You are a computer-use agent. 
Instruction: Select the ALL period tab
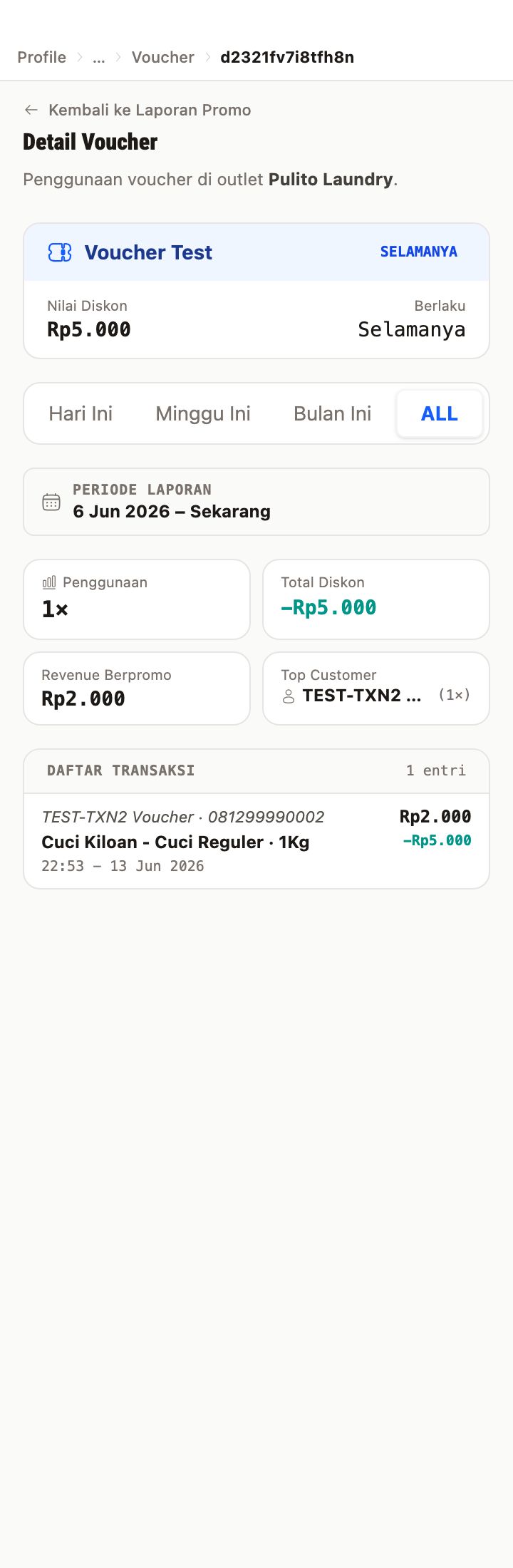440,413
